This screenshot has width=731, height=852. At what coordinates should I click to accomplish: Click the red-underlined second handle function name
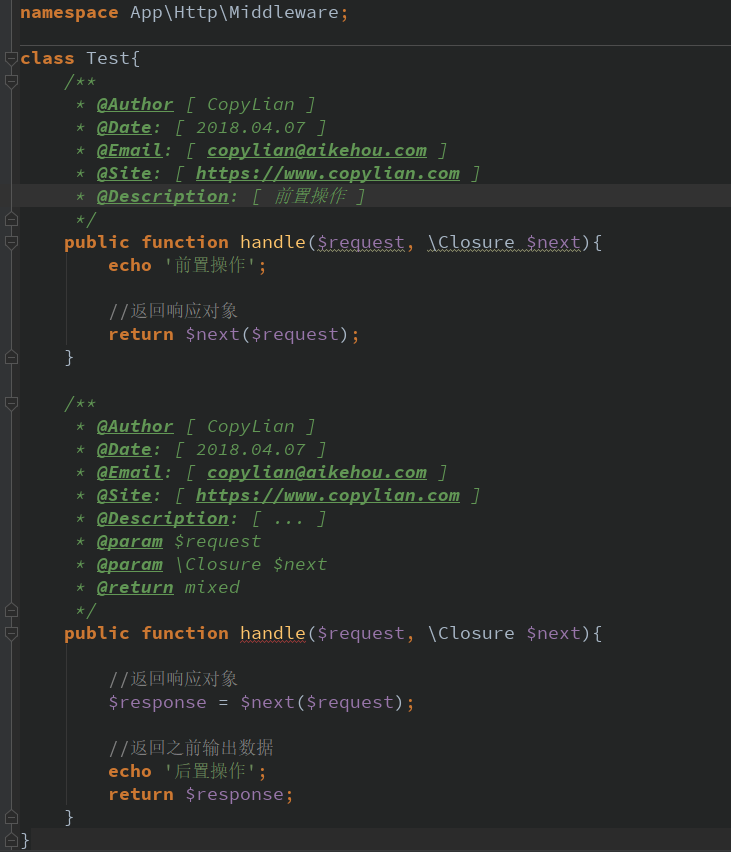click(x=272, y=633)
